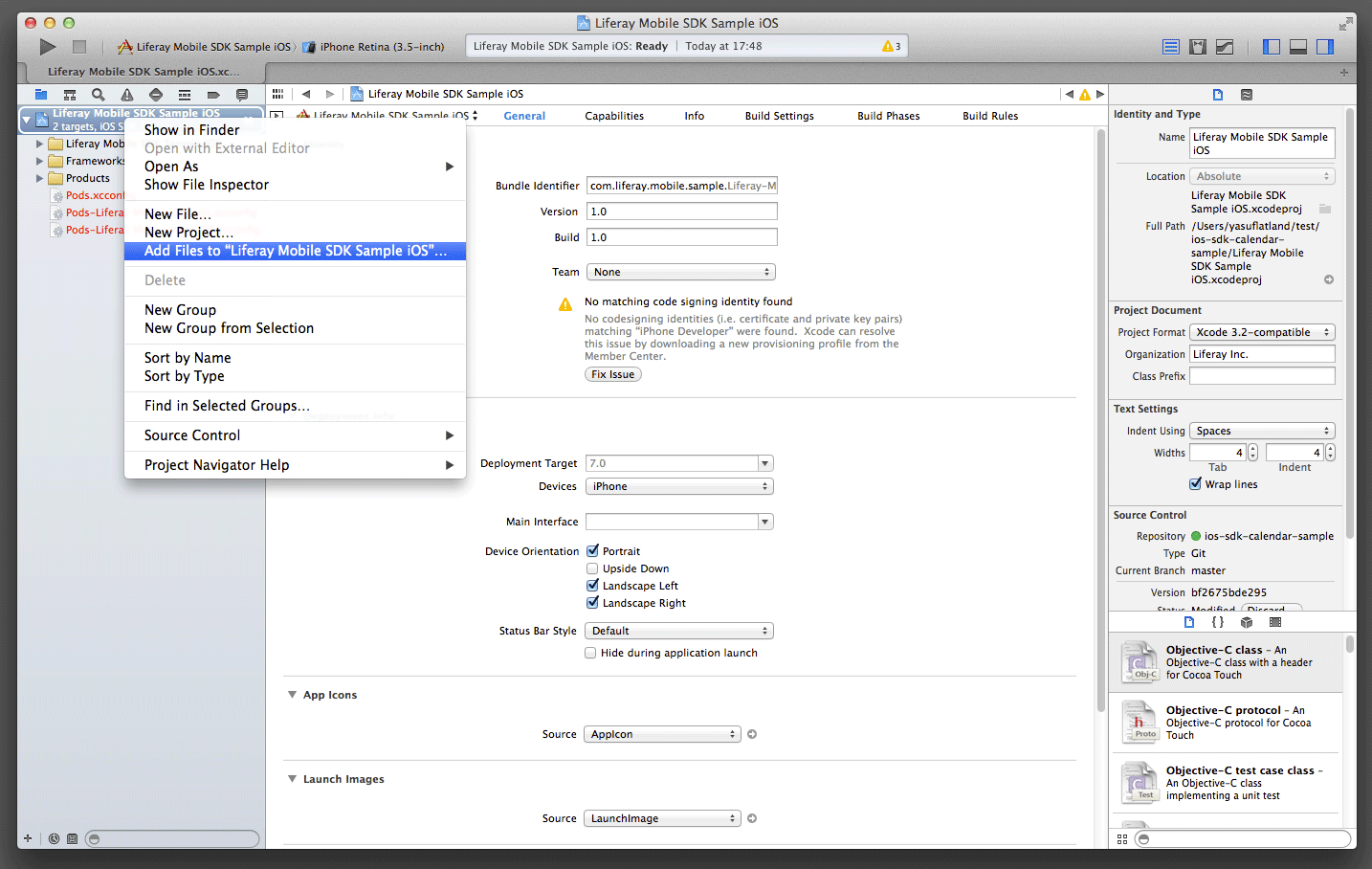
Task: Uncheck Landscape Right orientation
Action: coord(592,602)
